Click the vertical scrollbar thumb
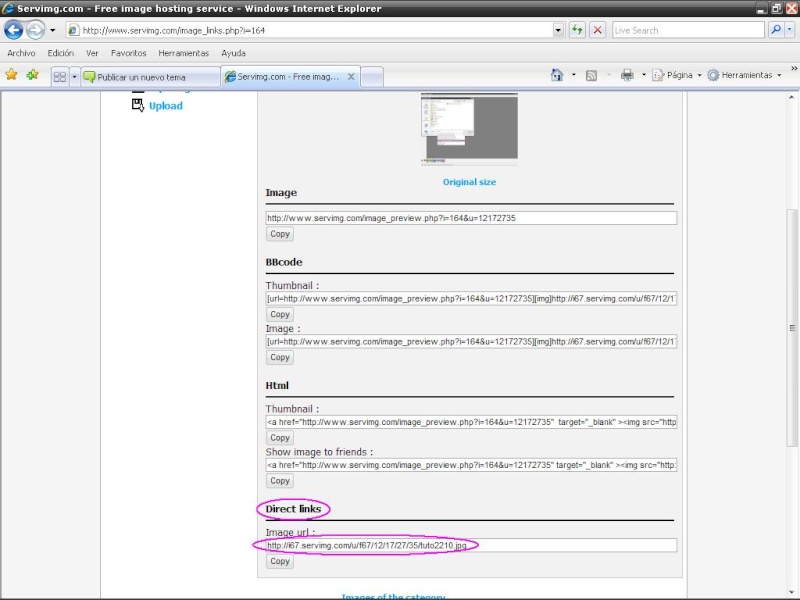Image resolution: width=800 pixels, height=600 pixels. tap(792, 328)
